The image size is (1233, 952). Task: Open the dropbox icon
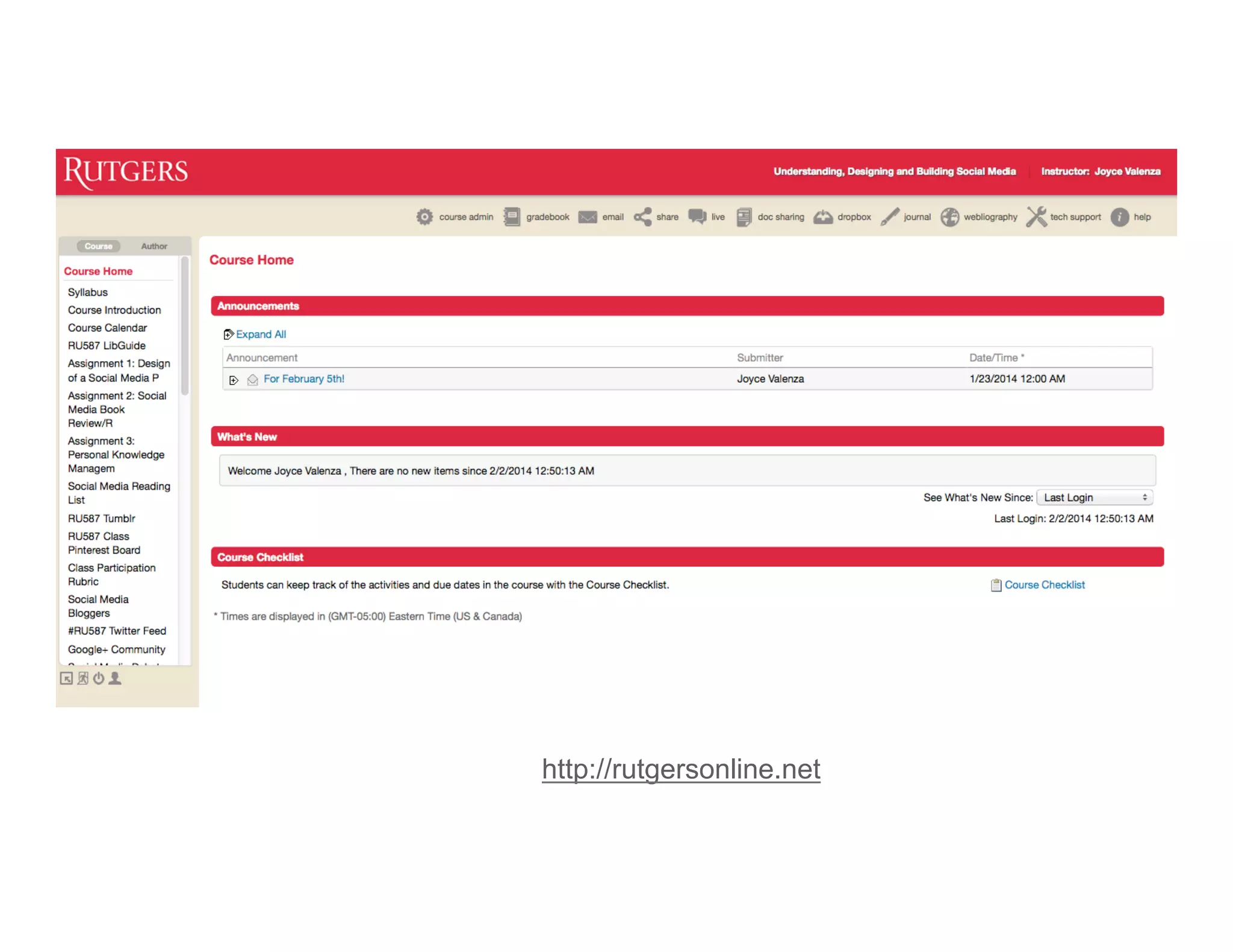[823, 217]
